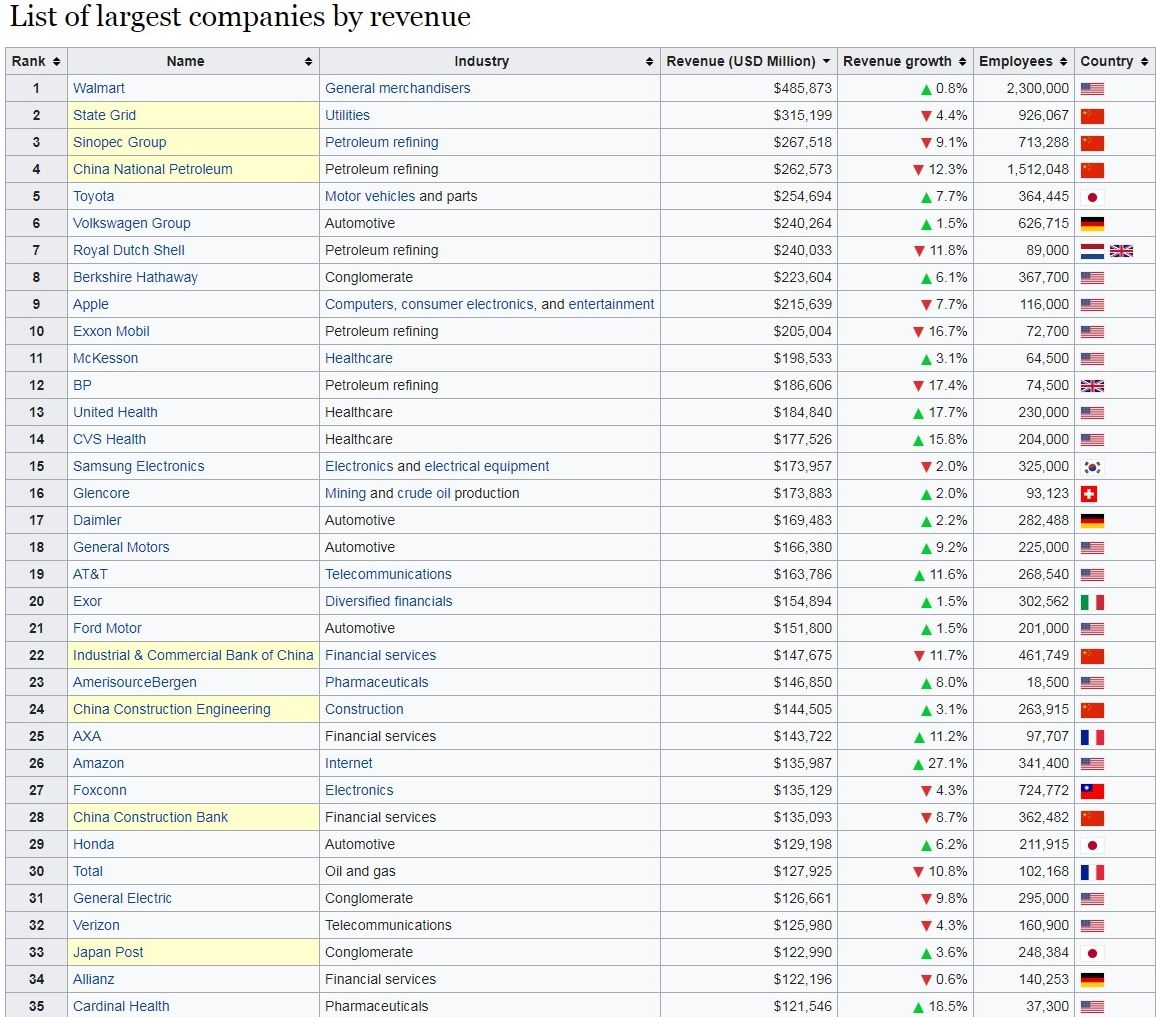Open Telecommunications link in AT&T row

388,574
